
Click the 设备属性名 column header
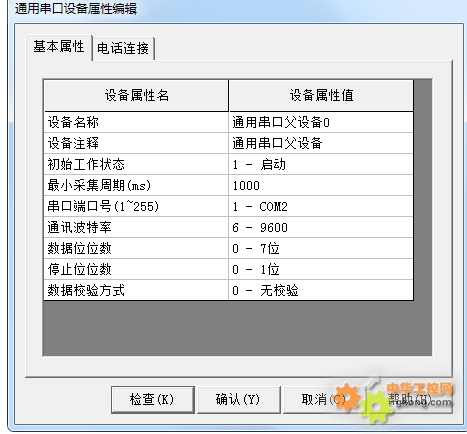coord(136,96)
